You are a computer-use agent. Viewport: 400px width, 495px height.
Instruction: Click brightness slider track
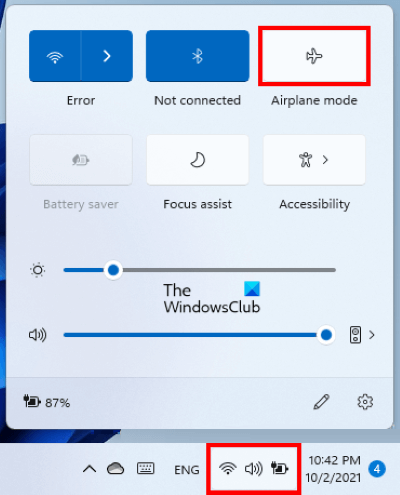(x=199, y=270)
